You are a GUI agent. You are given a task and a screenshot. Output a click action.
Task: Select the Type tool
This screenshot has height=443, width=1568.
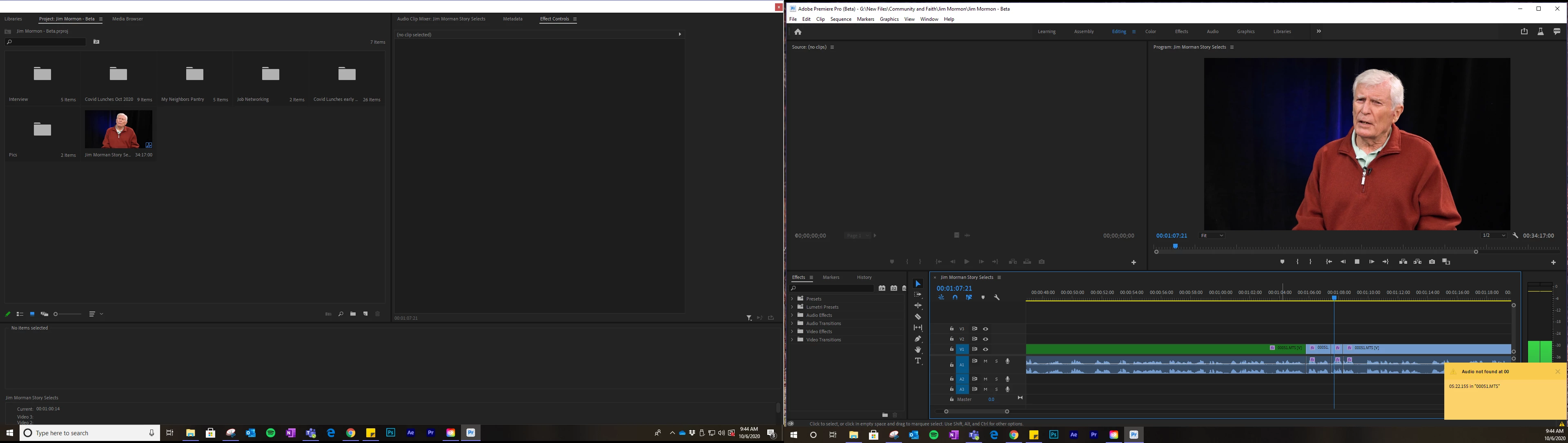[918, 361]
